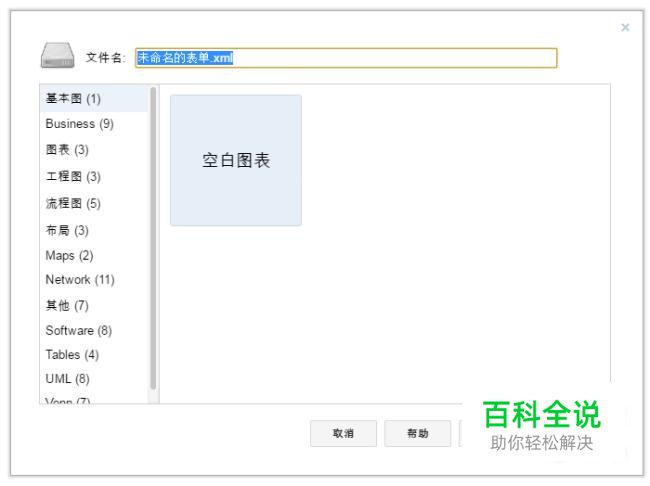This screenshot has height=486, width=650.
Task: Select the Software (8) category
Action: 94,330
